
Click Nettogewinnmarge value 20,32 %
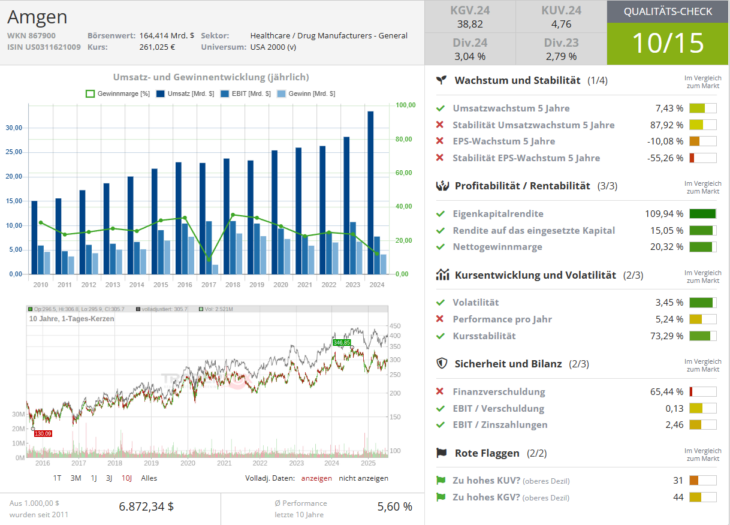click(x=667, y=247)
